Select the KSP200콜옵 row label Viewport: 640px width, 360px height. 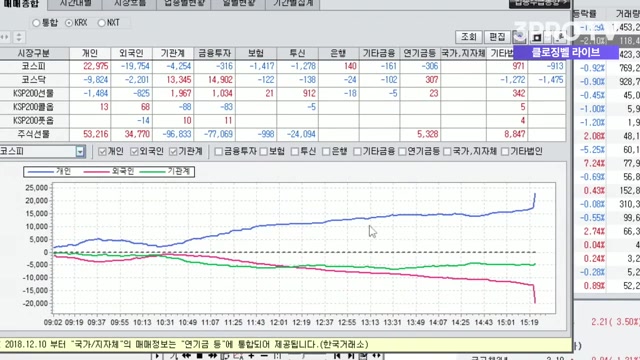pos(34,107)
